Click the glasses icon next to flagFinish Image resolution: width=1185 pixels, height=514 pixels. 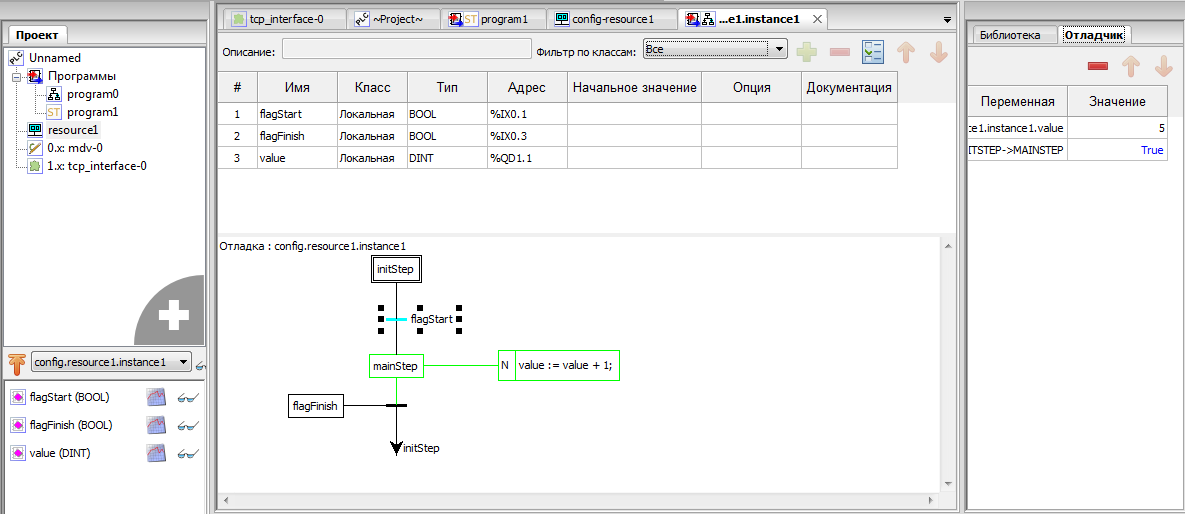point(186,425)
